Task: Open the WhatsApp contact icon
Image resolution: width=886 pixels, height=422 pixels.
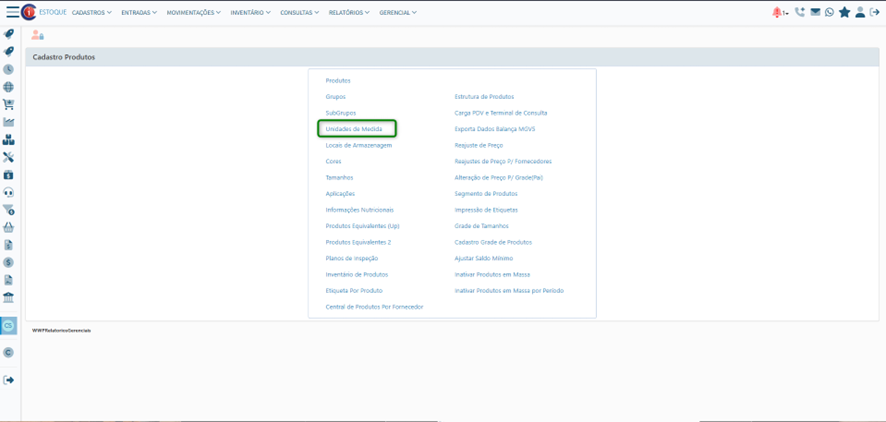Action: pyautogui.click(x=829, y=12)
